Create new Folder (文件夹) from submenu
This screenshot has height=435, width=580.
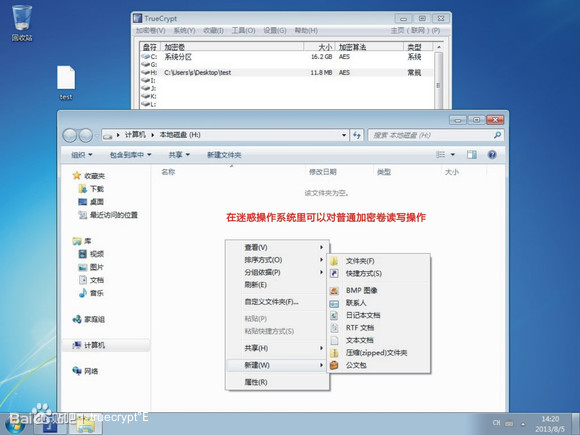point(379,261)
